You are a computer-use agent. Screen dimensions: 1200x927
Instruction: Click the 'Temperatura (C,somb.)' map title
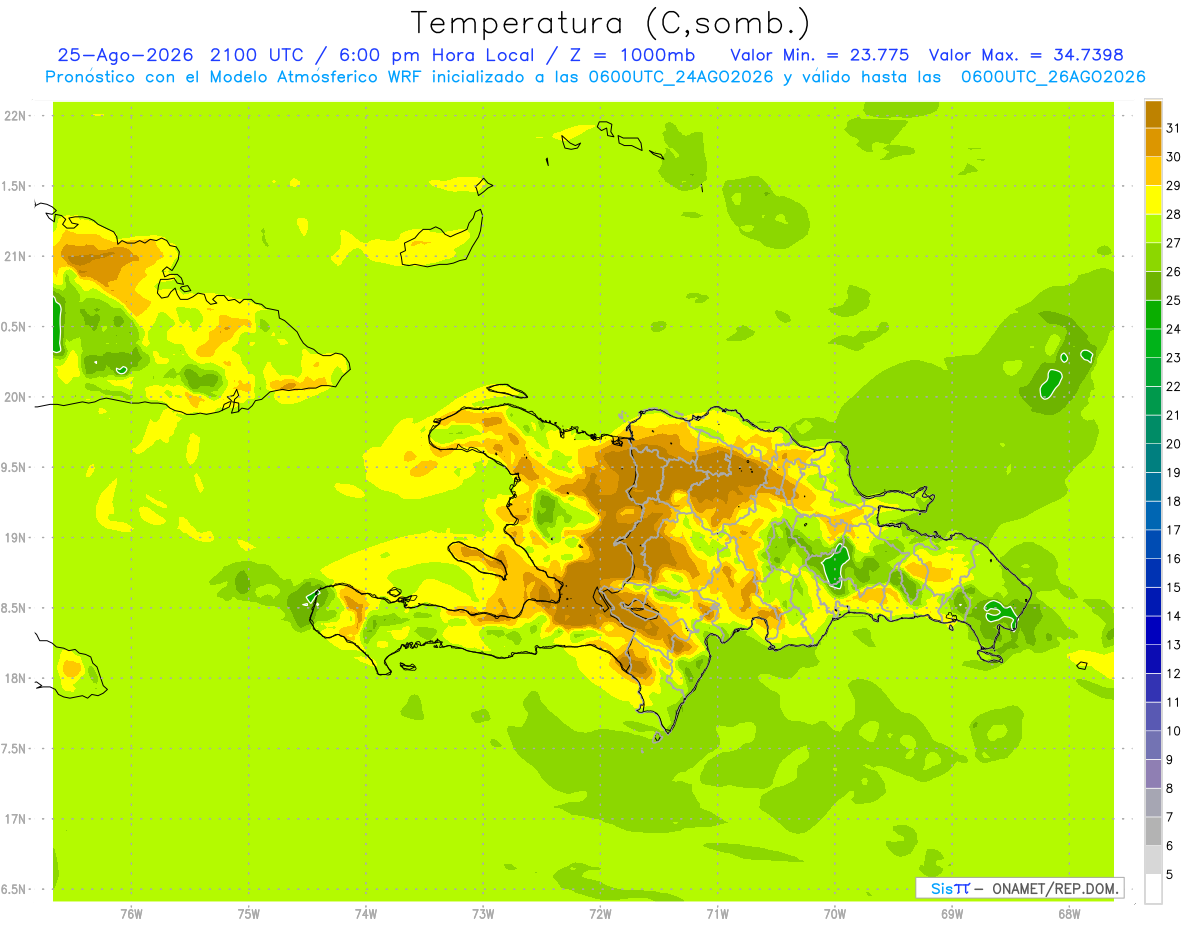tap(611, 23)
